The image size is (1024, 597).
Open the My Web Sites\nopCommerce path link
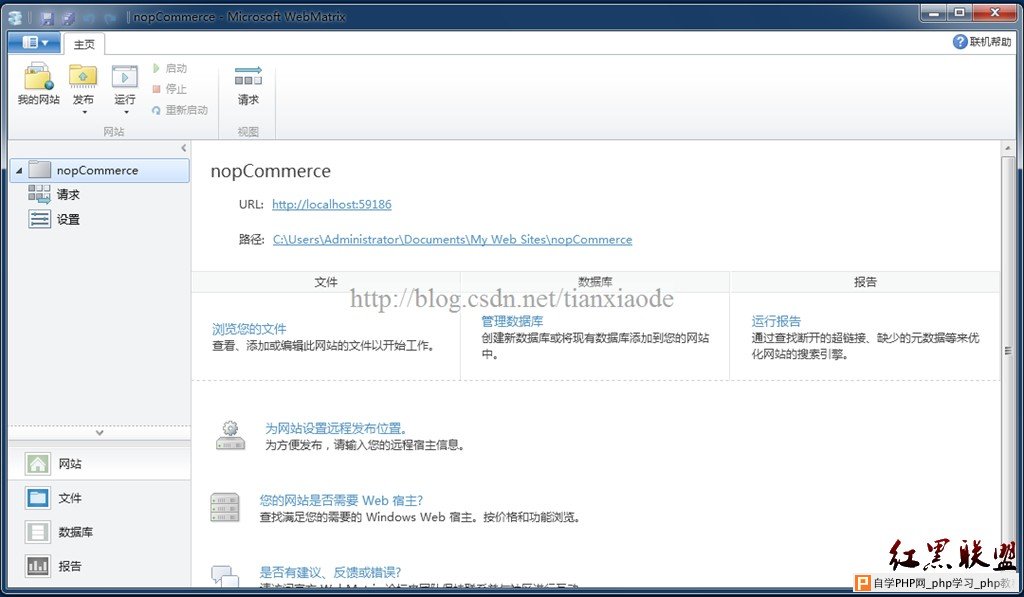click(453, 240)
